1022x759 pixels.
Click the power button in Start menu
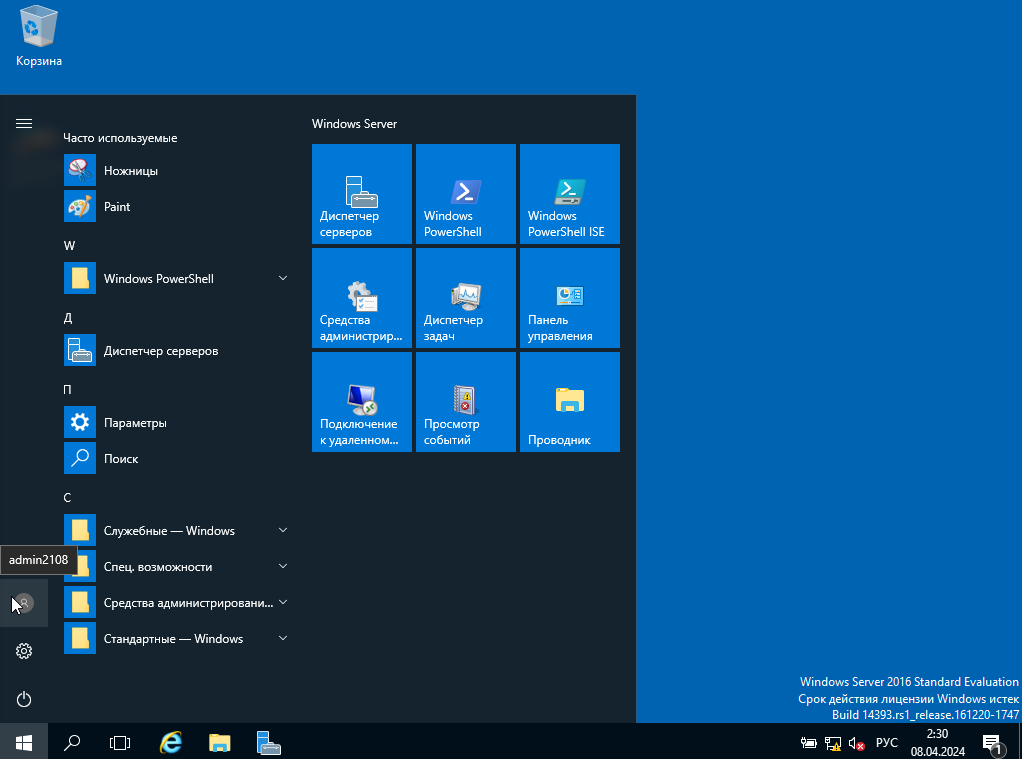[x=23, y=699]
